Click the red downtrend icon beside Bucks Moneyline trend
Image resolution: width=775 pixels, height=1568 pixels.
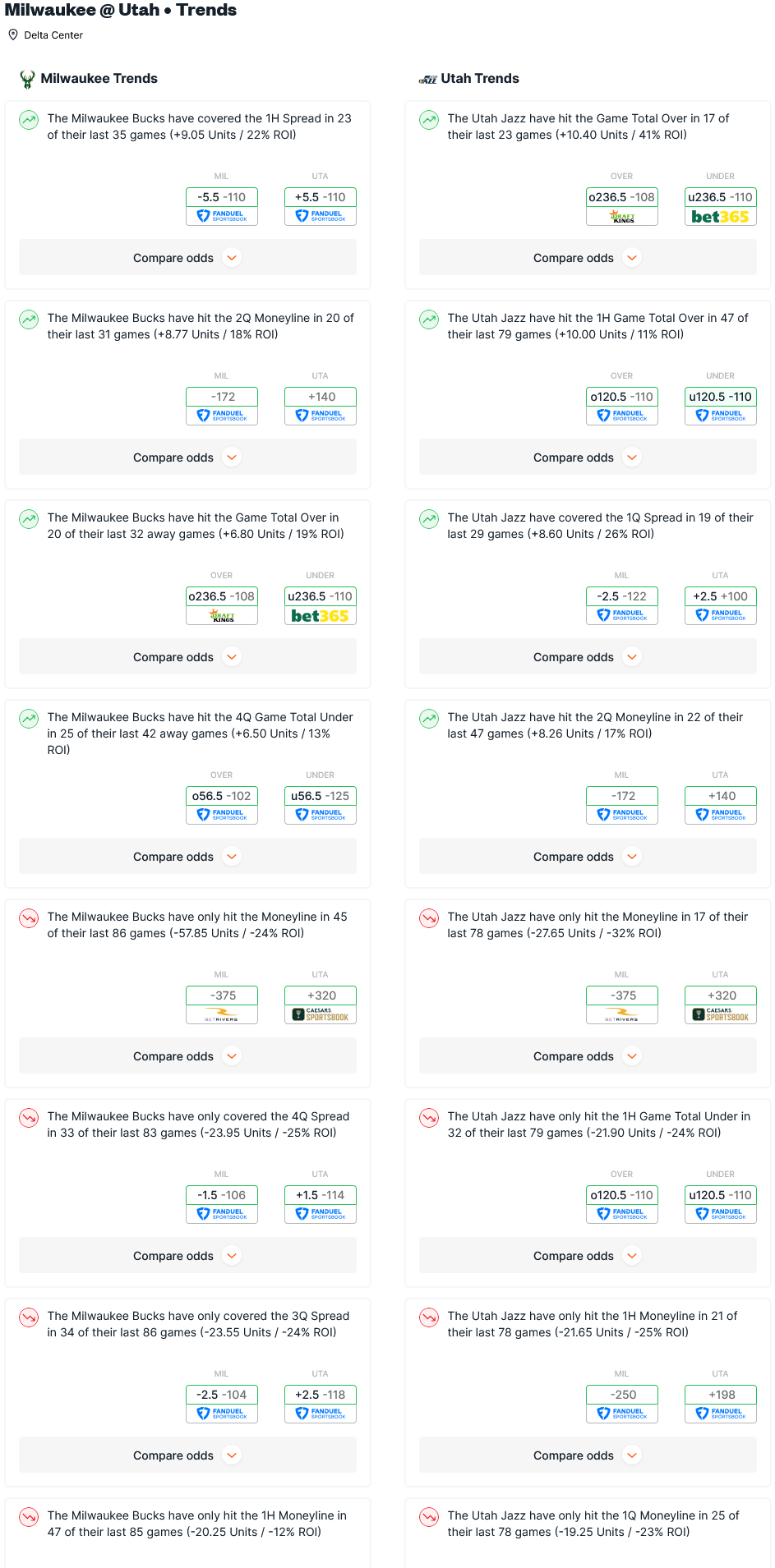pyautogui.click(x=29, y=918)
